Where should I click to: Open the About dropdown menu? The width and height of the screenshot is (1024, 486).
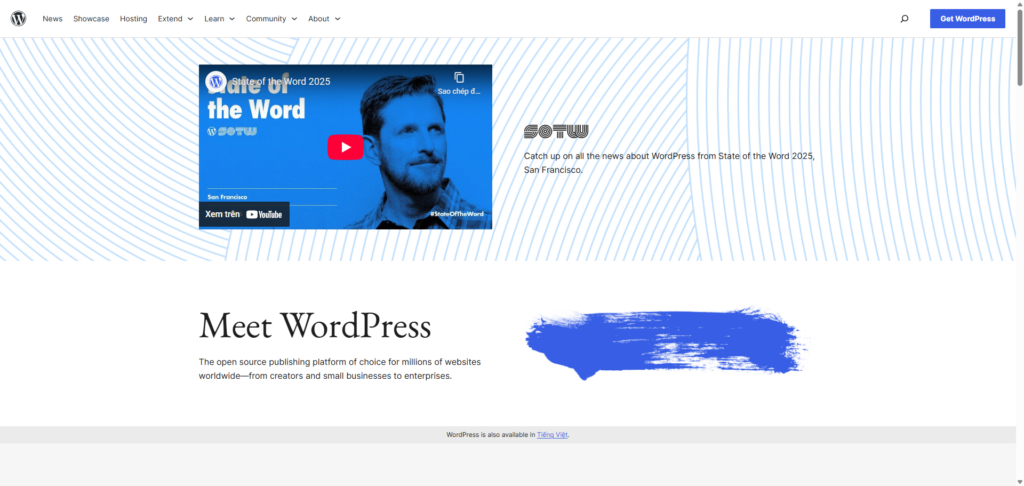coord(324,18)
